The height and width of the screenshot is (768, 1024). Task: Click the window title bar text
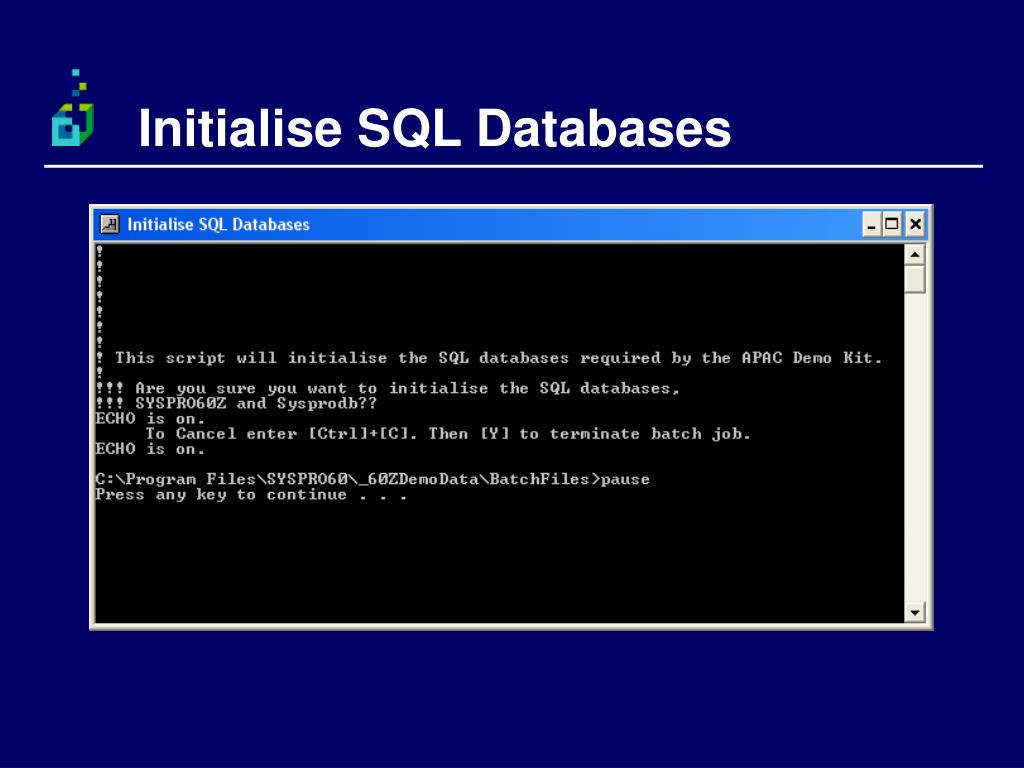[x=218, y=225]
